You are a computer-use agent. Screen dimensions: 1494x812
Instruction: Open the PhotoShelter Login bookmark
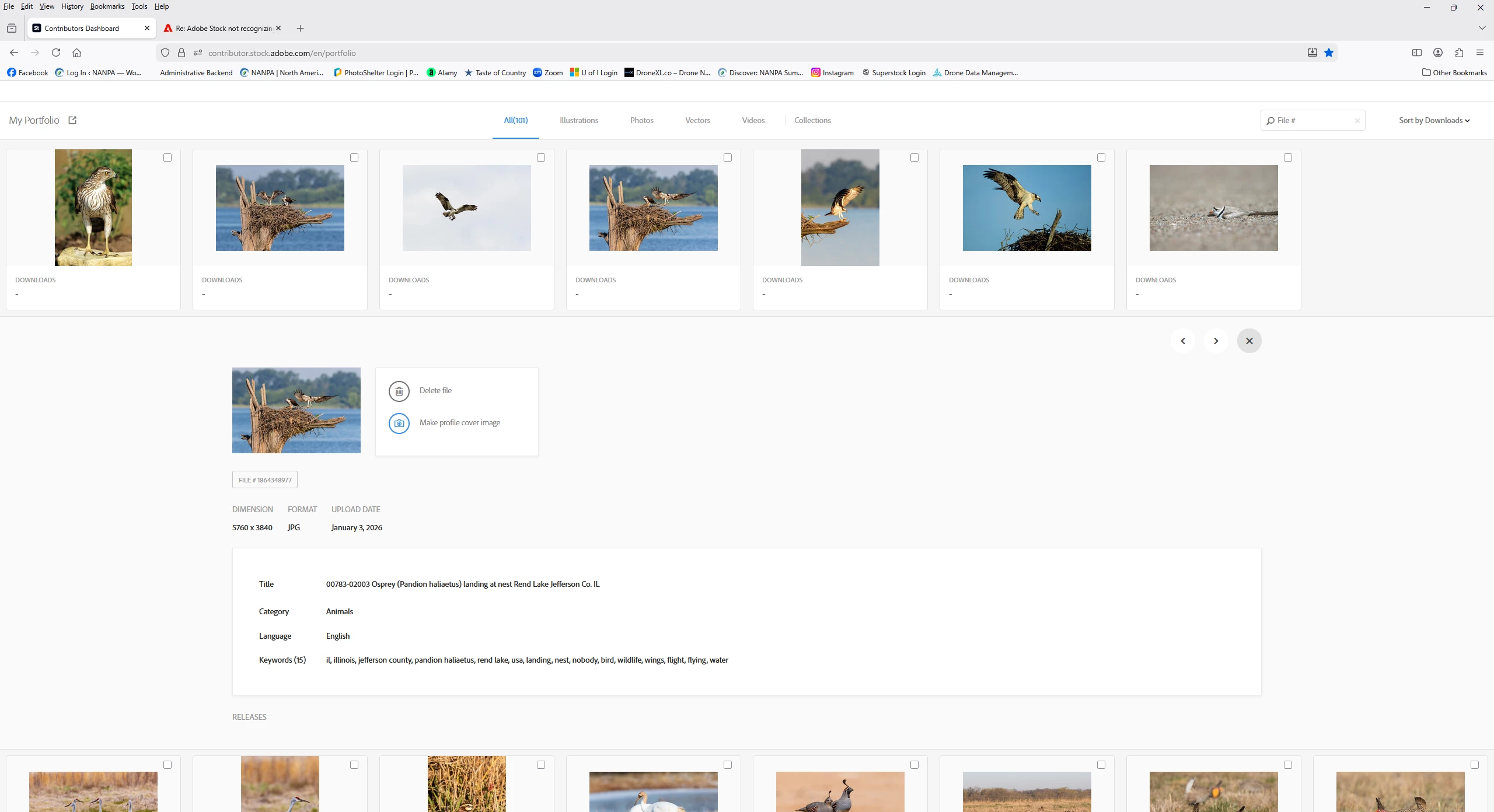(376, 72)
